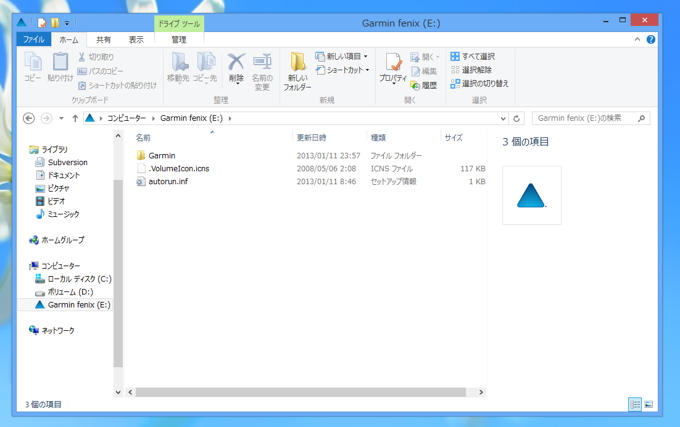This screenshot has width=680, height=427.
Task: Select ボリューム (D:) drive
Action: point(64,292)
